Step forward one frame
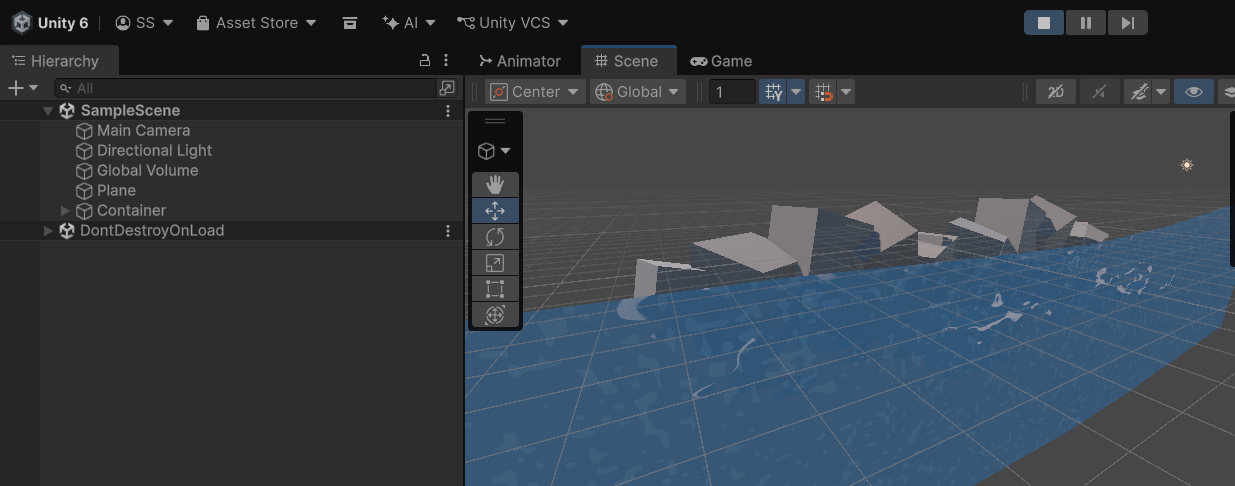The width and height of the screenshot is (1235, 486). (1127, 22)
